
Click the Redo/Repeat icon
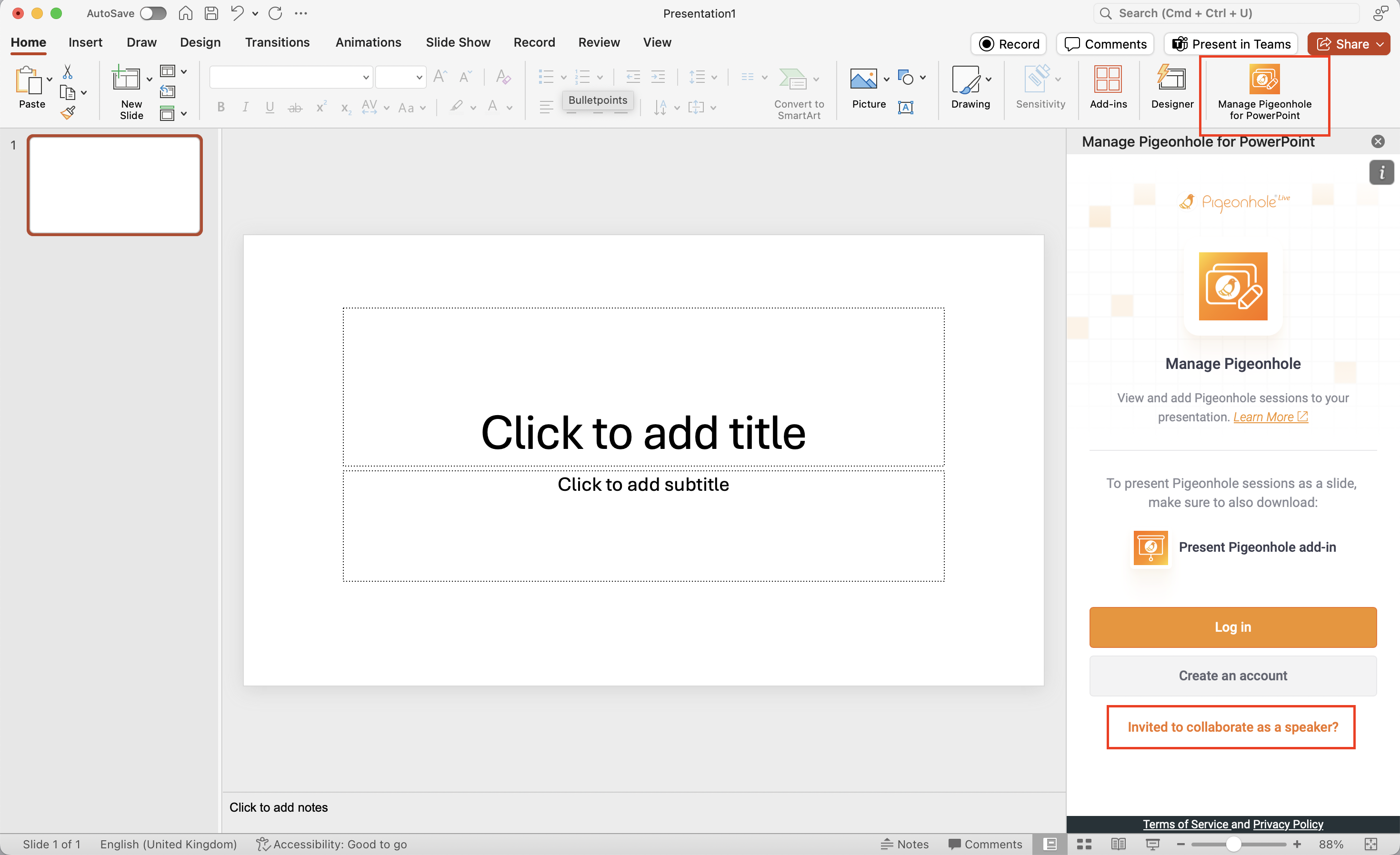[276, 13]
